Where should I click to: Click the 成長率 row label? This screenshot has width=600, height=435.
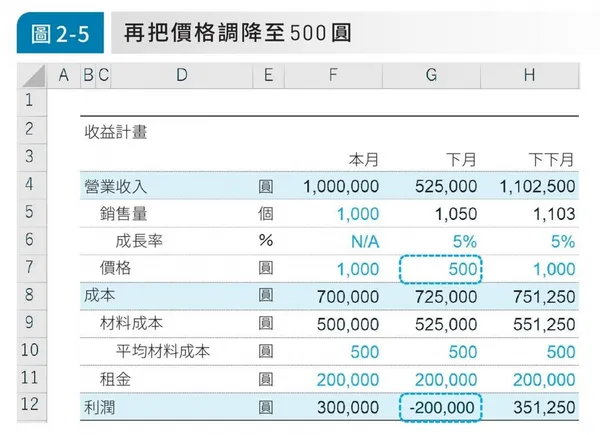139,241
